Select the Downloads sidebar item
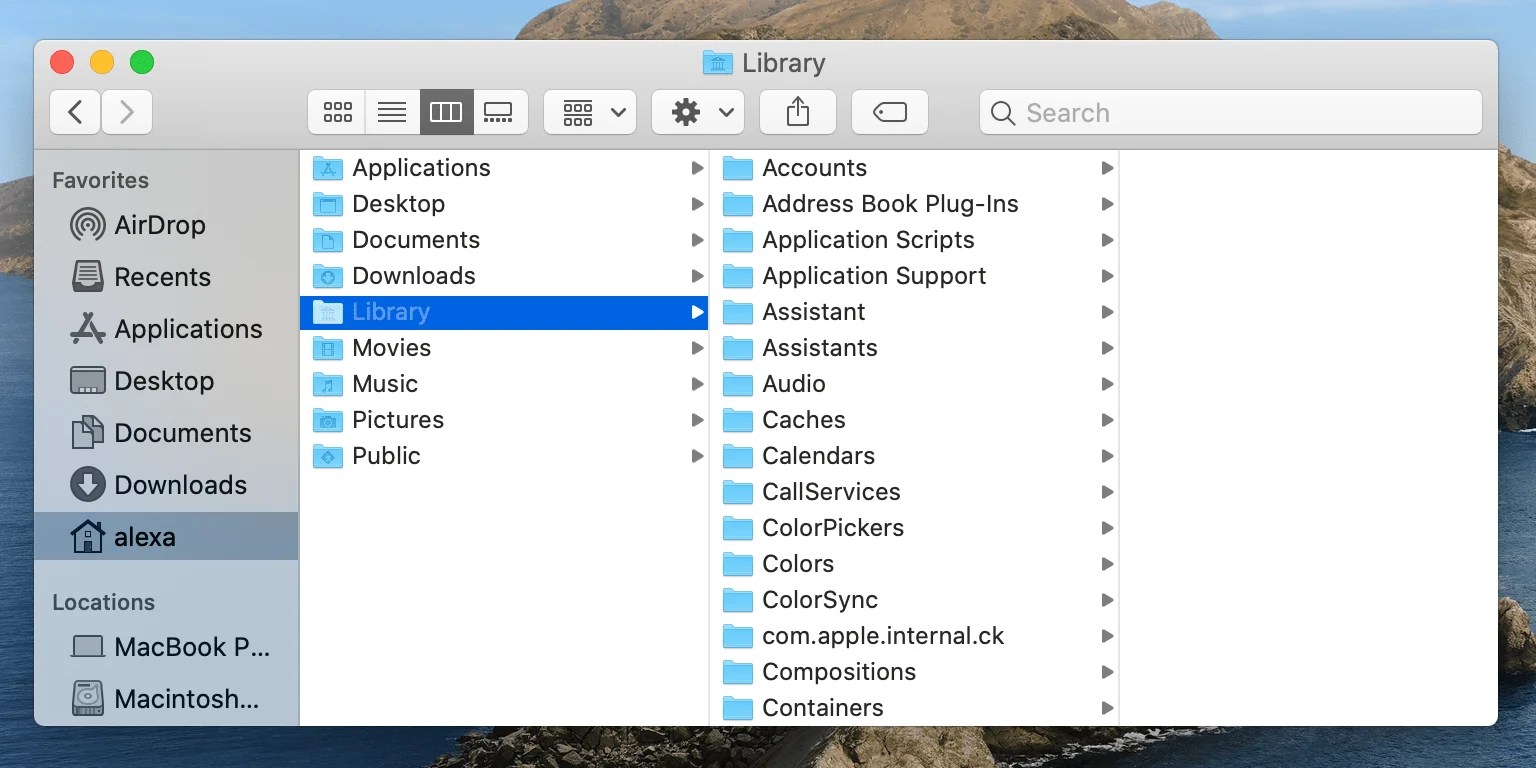This screenshot has height=768, width=1536. point(181,485)
